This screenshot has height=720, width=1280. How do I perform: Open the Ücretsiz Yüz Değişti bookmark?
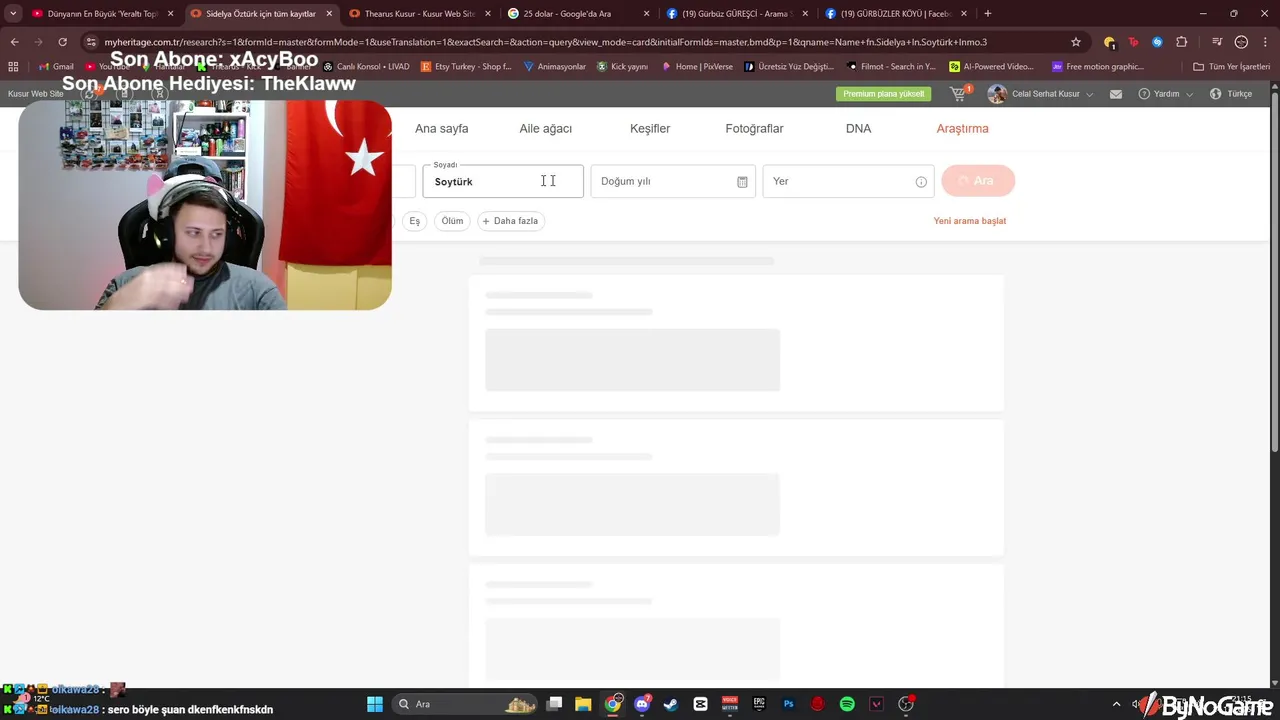tap(789, 67)
